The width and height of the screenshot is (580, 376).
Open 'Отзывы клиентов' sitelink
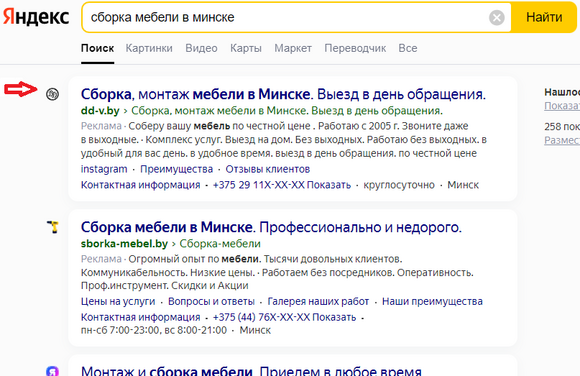268,169
